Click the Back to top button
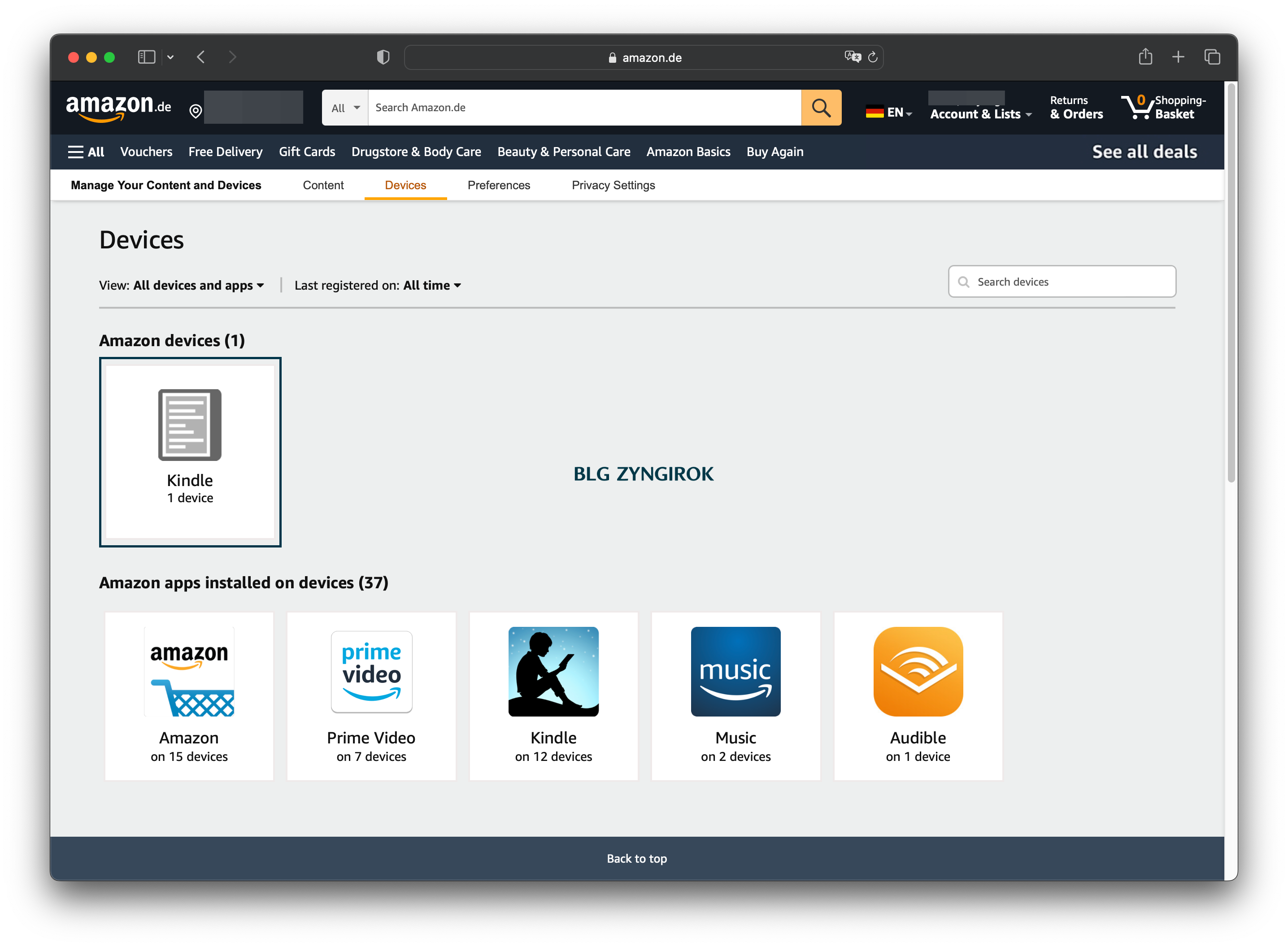The width and height of the screenshot is (1288, 947). pyautogui.click(x=636, y=858)
